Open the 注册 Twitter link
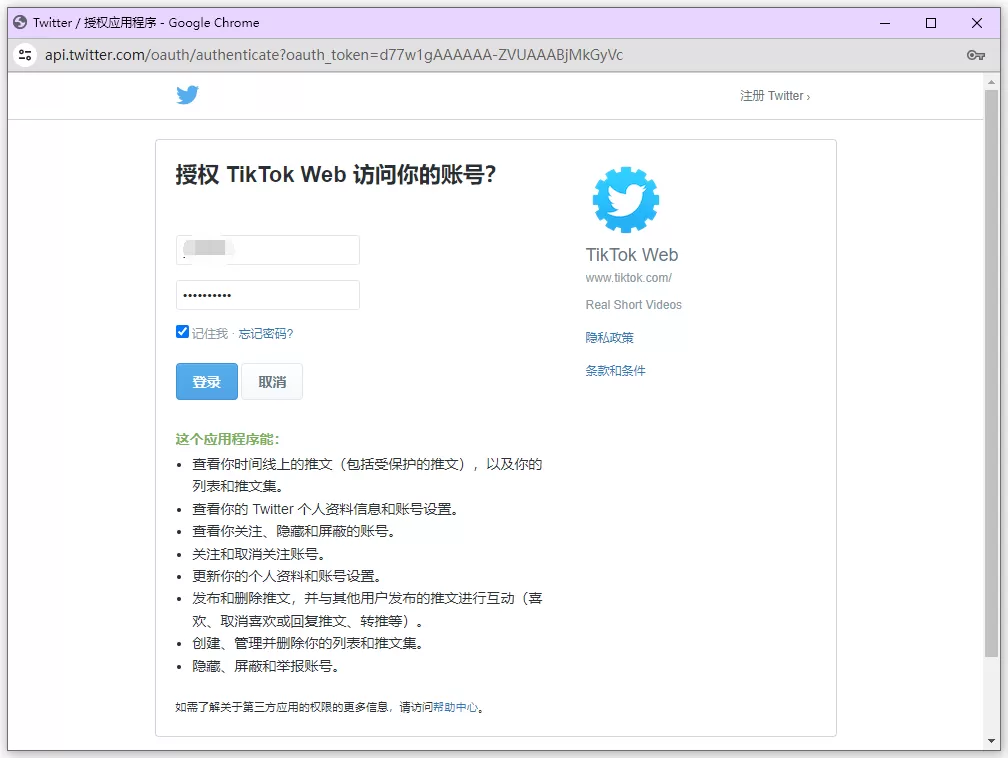 pos(775,96)
